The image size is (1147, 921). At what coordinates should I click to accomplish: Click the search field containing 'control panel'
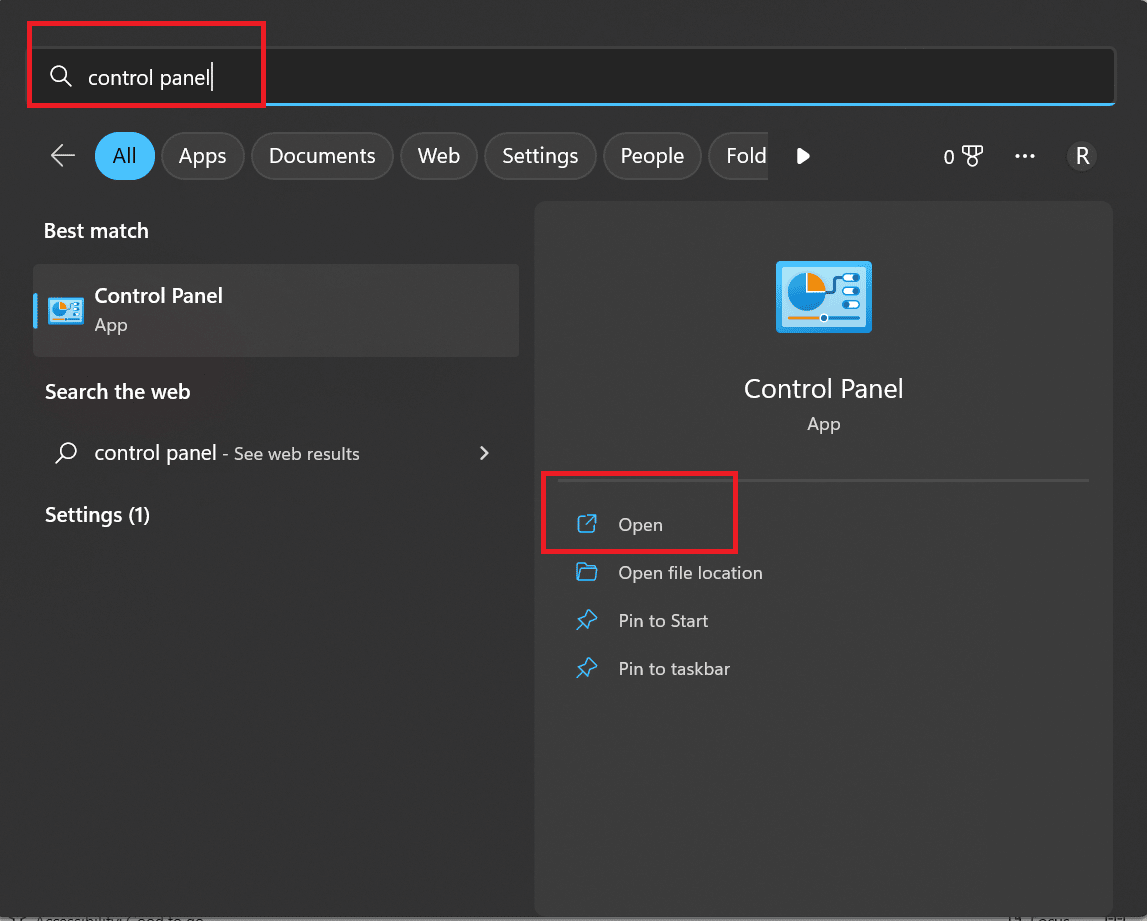[x=572, y=77]
